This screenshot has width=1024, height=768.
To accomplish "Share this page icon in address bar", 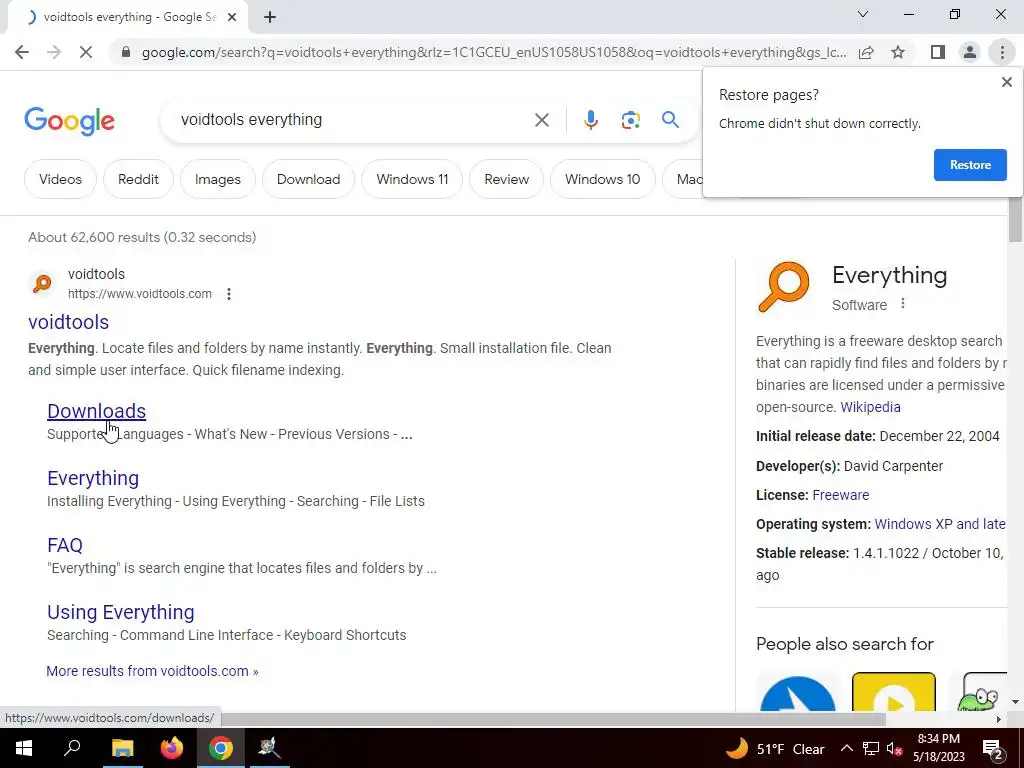I will tap(866, 52).
